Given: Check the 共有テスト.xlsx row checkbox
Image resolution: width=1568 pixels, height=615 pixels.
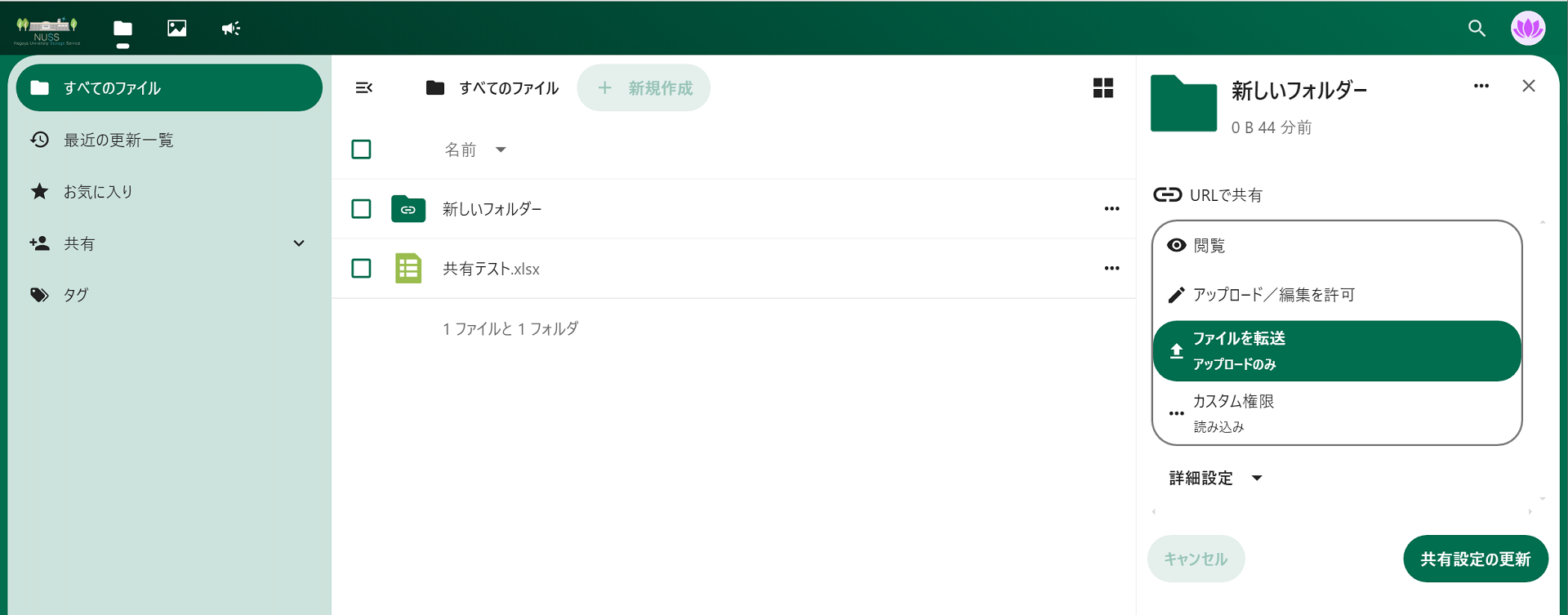Looking at the screenshot, I should 361,269.
